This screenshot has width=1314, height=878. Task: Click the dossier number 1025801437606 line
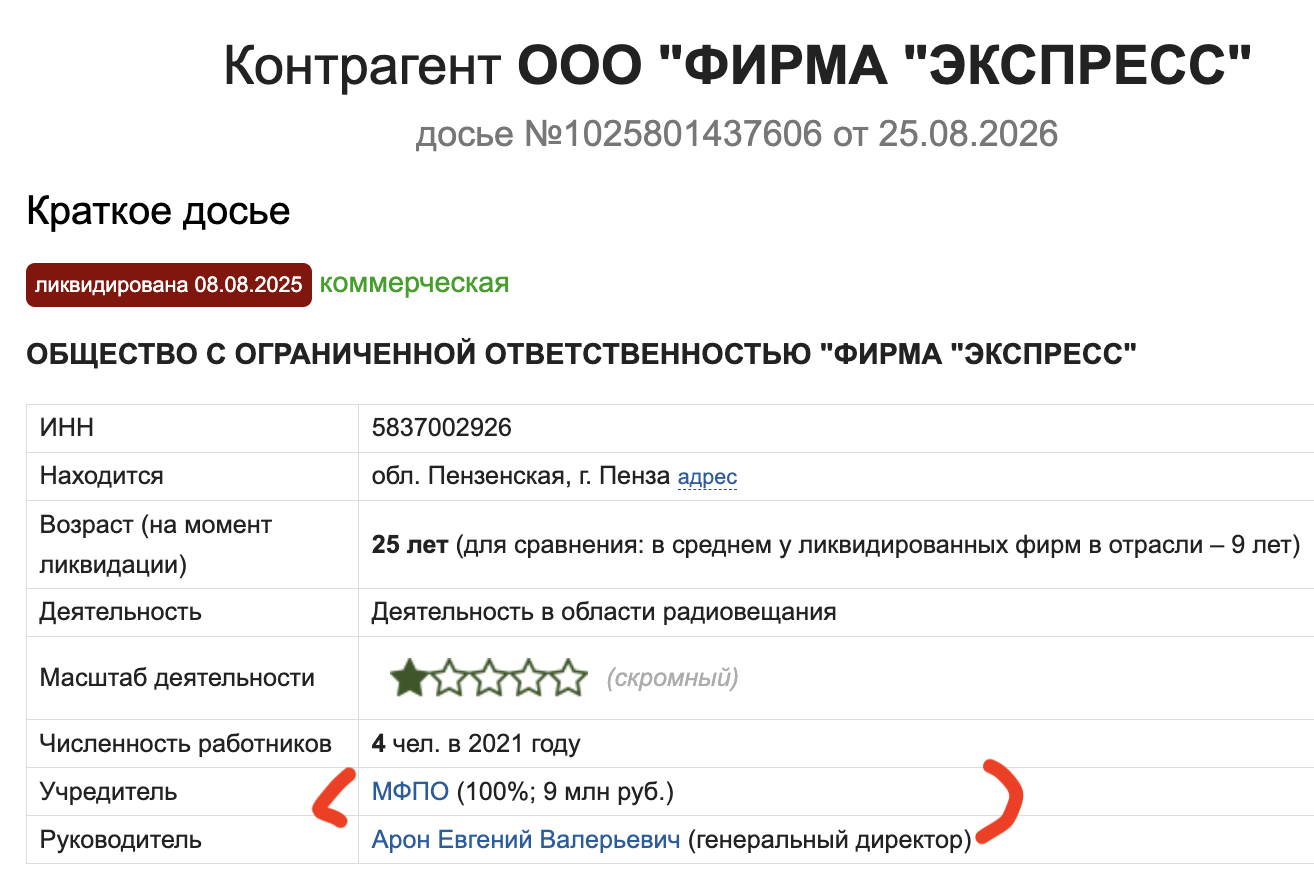(x=737, y=133)
